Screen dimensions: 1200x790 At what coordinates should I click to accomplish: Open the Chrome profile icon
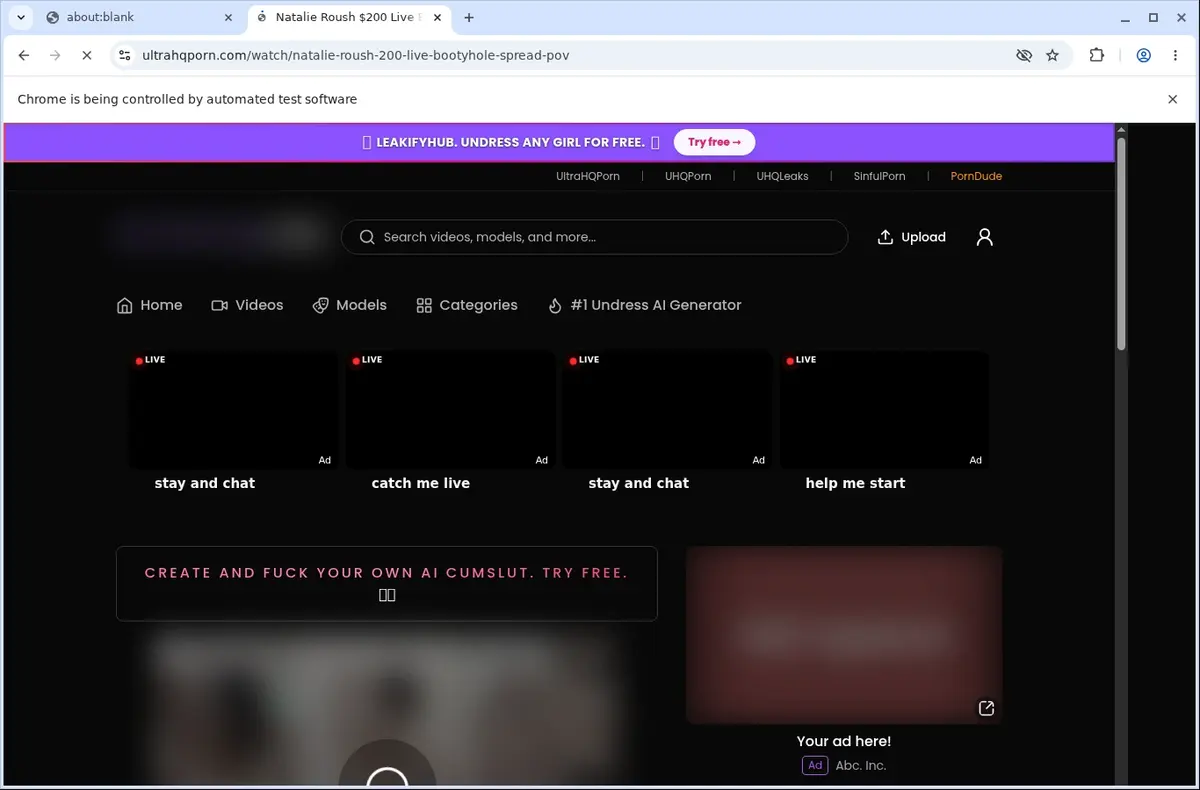coord(1143,55)
